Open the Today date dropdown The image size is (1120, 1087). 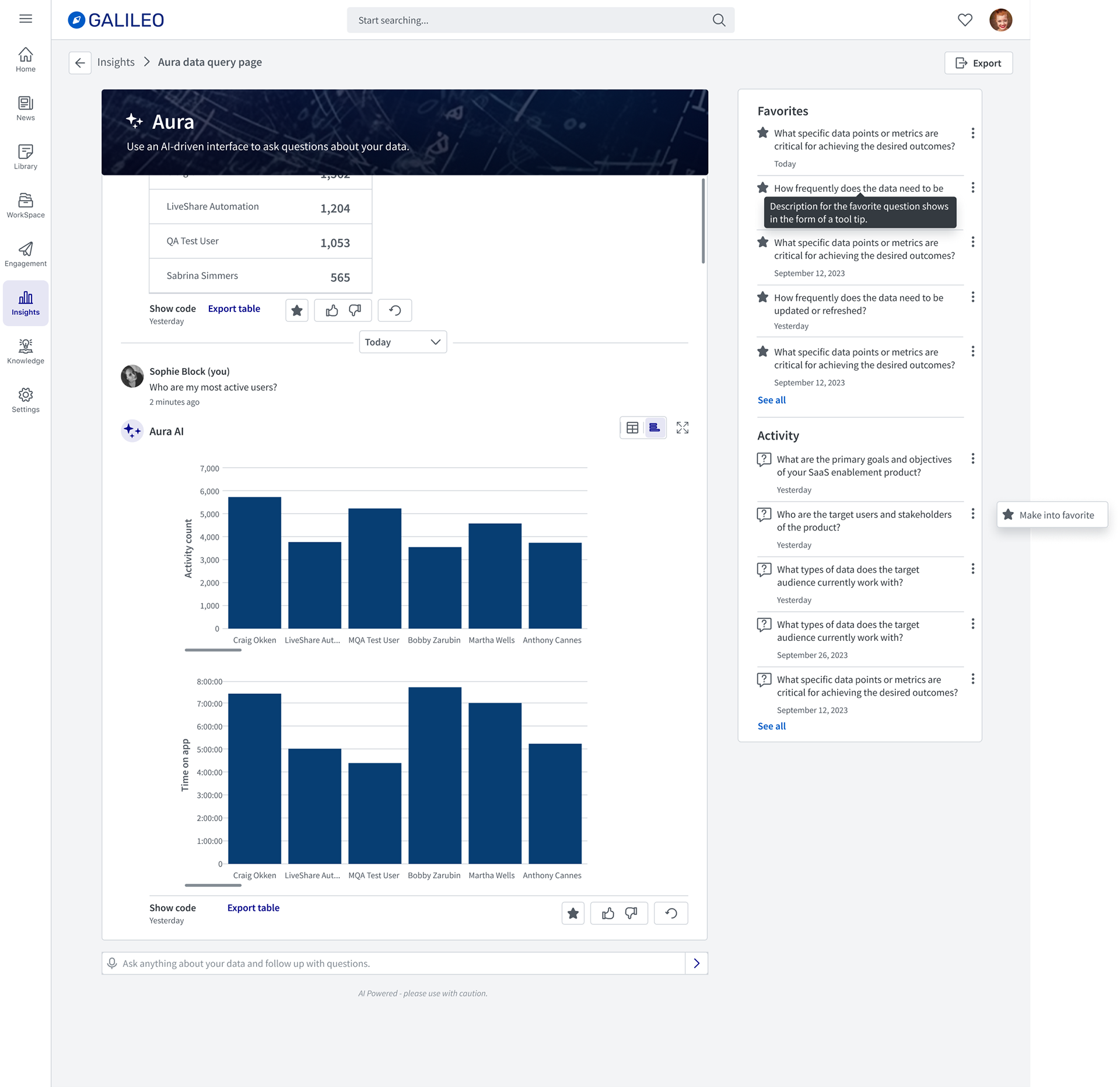pos(403,342)
